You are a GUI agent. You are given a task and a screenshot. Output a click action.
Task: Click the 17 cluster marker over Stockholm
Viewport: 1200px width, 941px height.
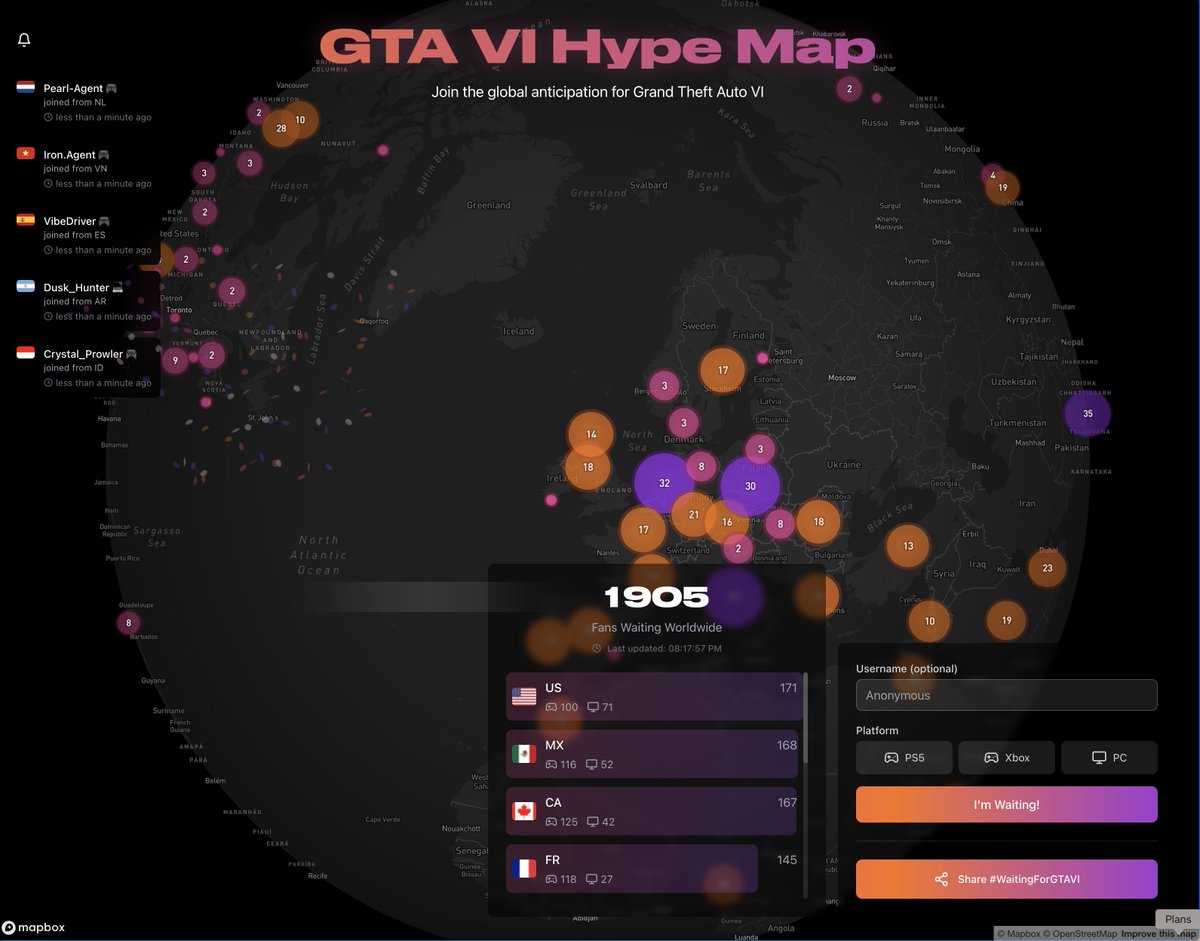click(722, 370)
